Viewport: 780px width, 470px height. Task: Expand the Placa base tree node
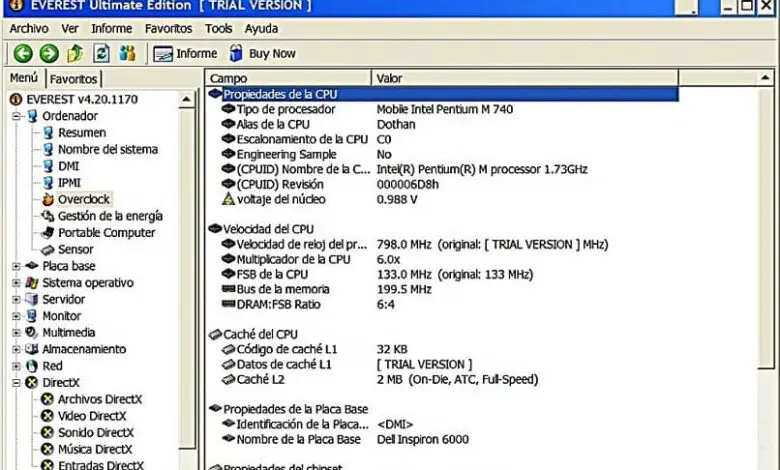(x=16, y=267)
